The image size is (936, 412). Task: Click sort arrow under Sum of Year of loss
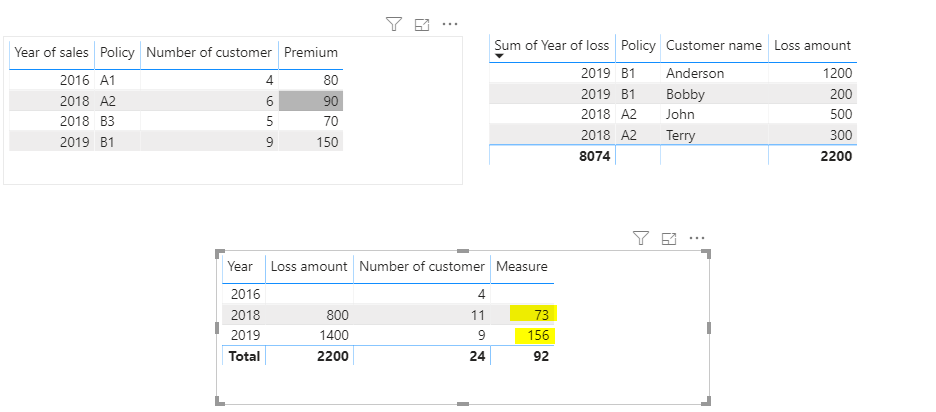(500, 56)
